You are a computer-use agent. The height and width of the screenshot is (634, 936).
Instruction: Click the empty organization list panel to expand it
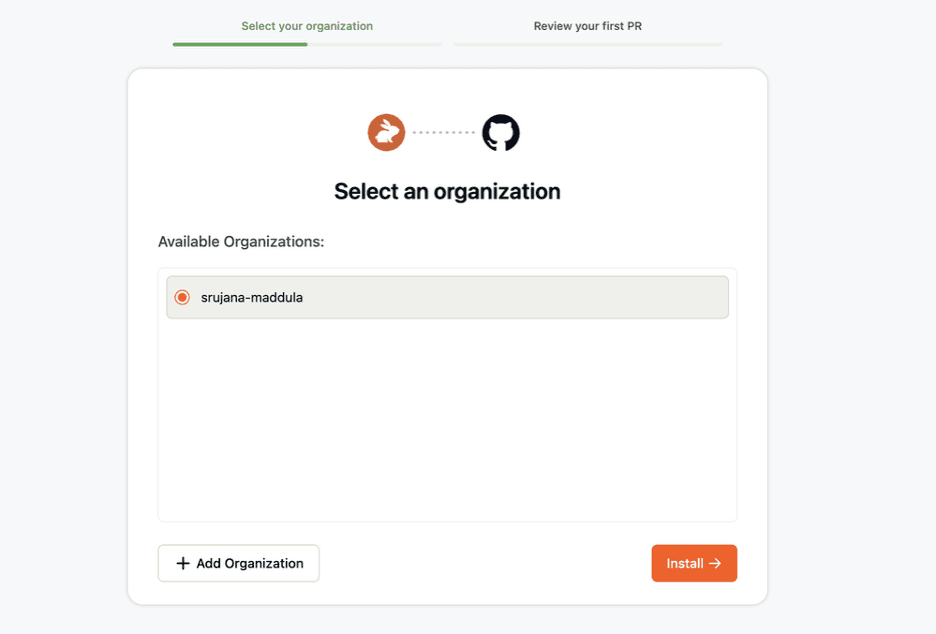tap(447, 420)
